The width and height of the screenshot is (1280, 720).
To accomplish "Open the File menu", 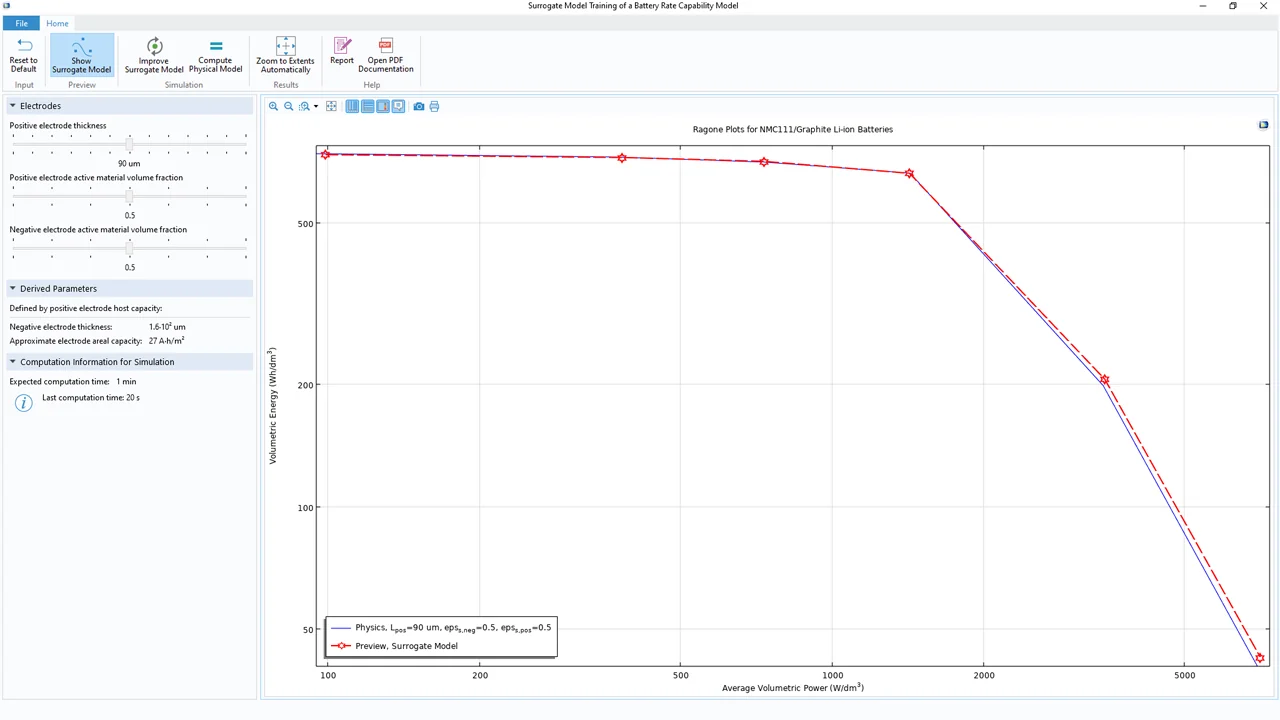I will (21, 23).
